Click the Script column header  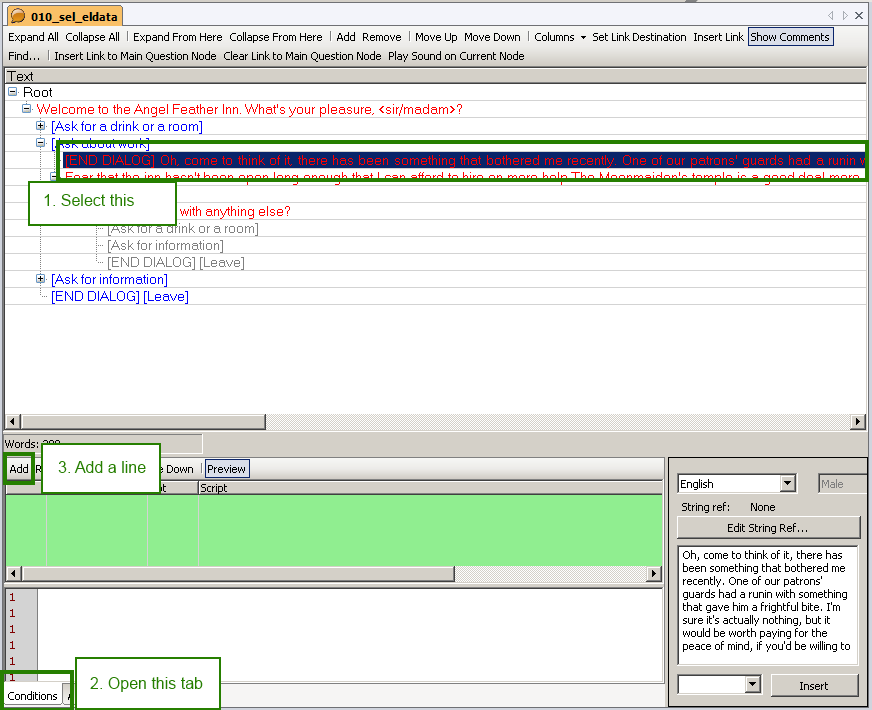click(x=430, y=488)
